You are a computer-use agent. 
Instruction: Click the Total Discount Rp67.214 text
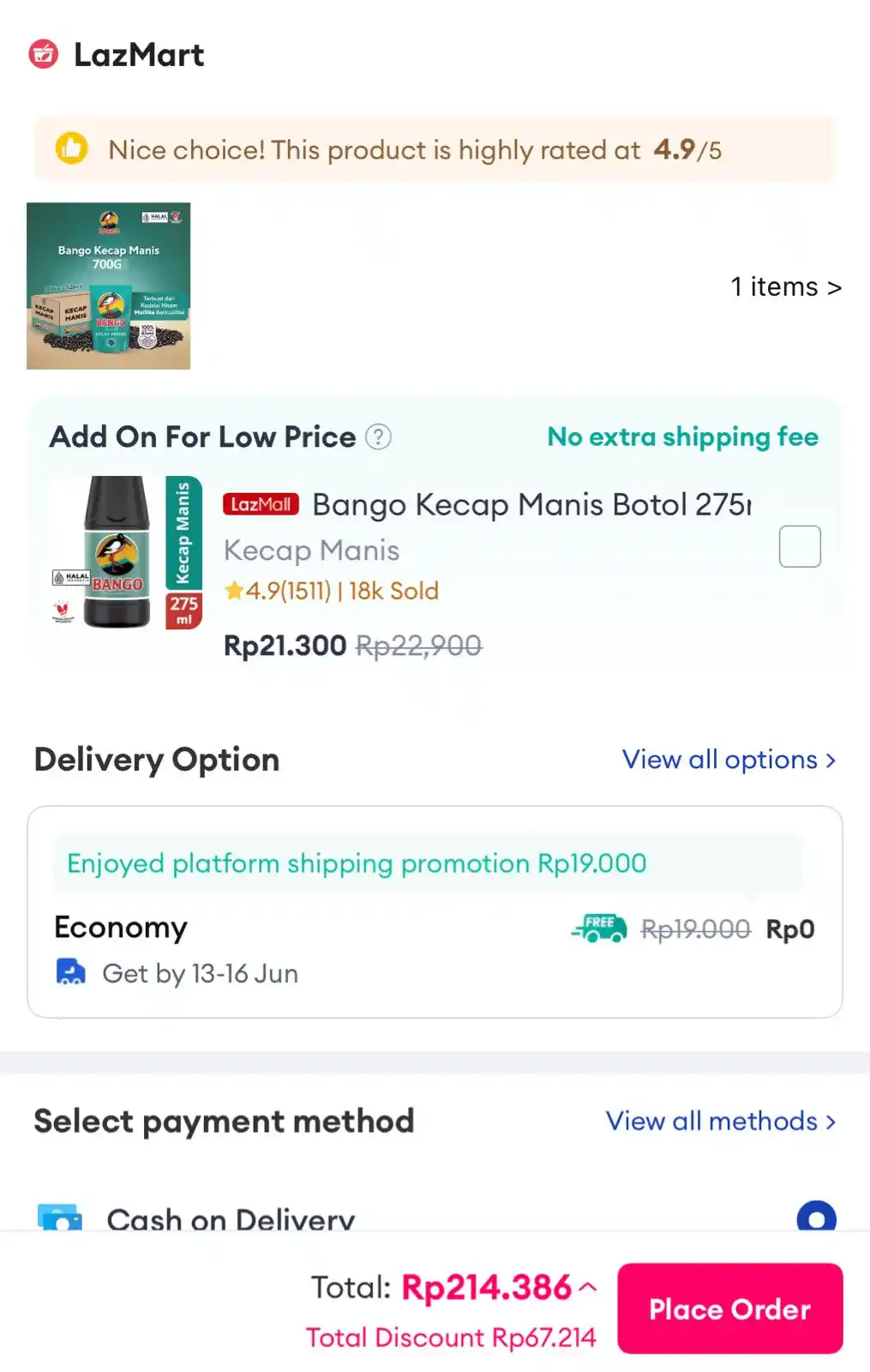point(451,1337)
